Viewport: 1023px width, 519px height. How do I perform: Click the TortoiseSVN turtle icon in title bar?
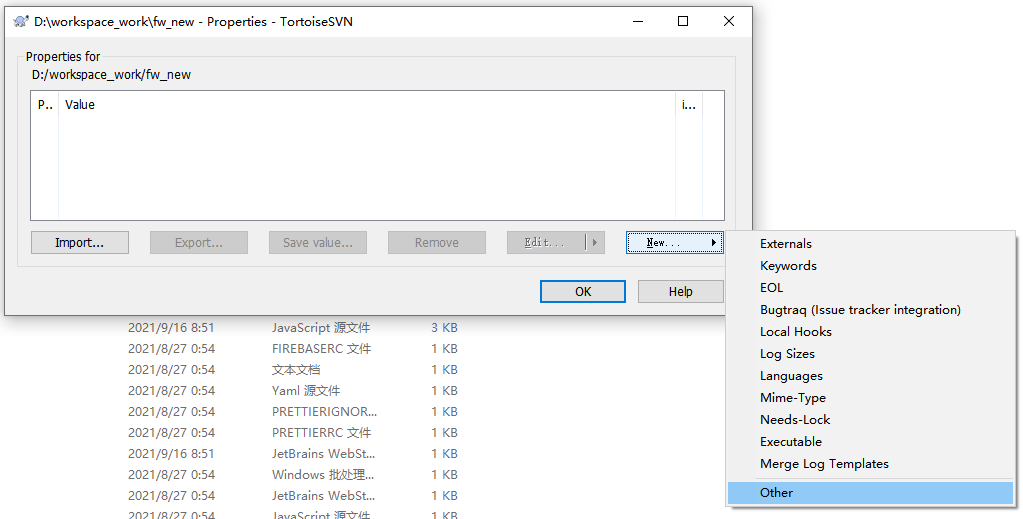(21, 22)
